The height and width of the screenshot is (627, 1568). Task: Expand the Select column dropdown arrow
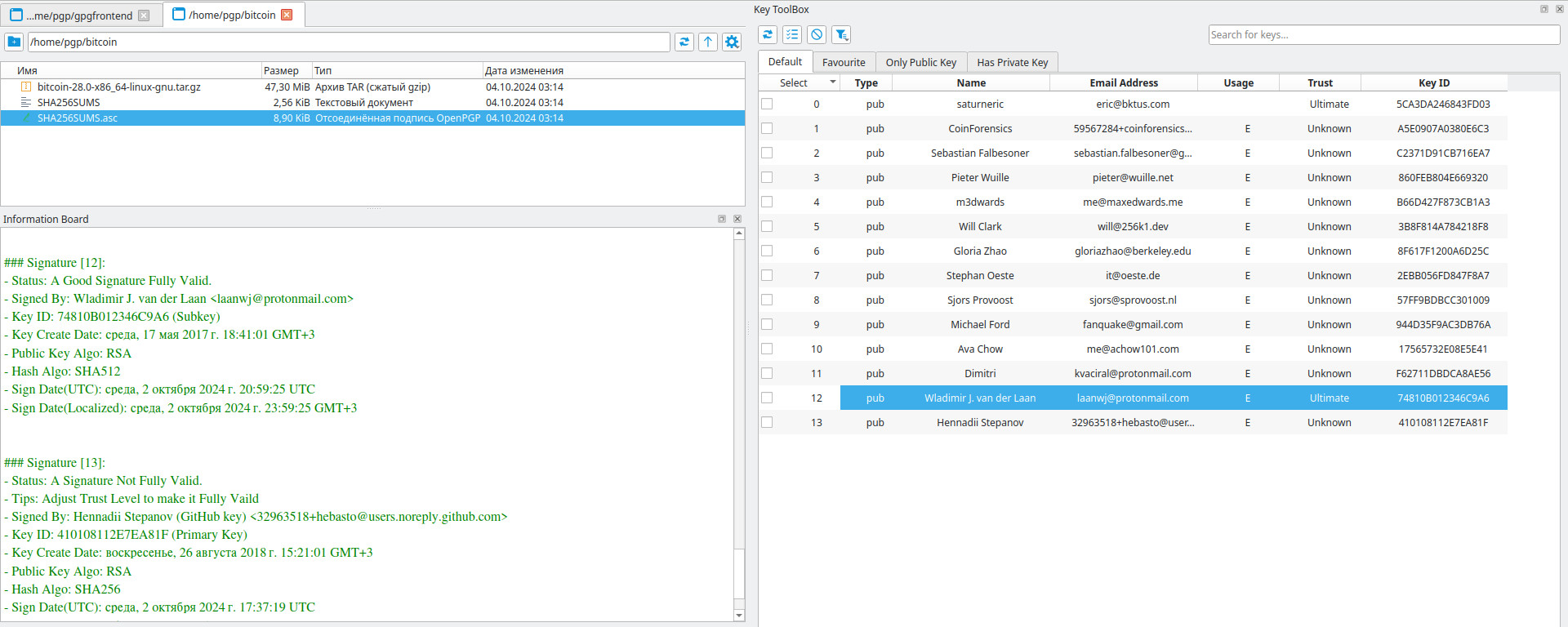833,82
